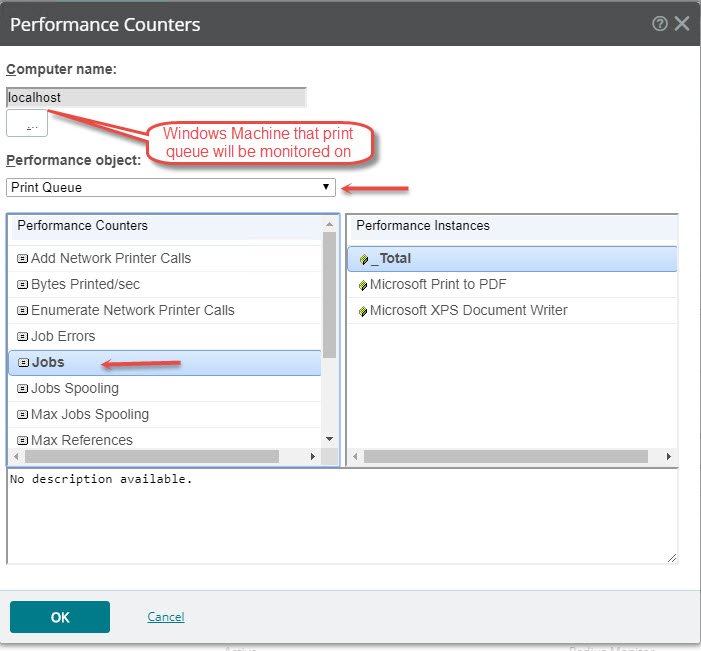
Task: Open the computer browse ellipsis button
Action: pyautogui.click(x=27, y=124)
